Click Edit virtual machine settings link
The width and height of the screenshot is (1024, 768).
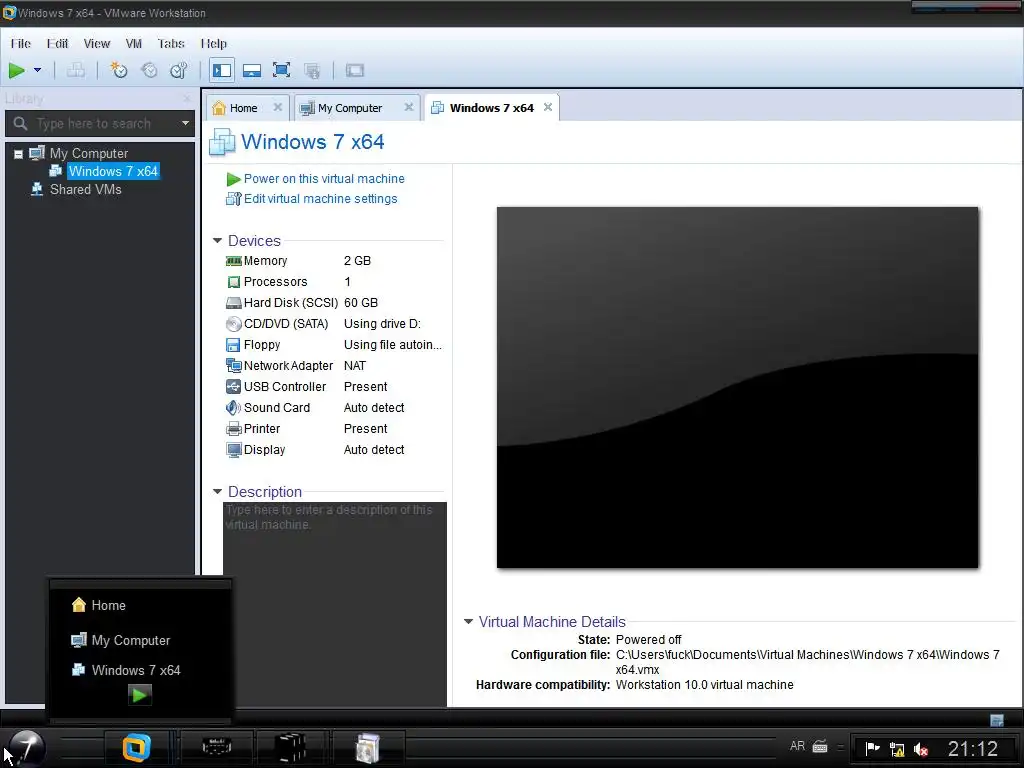(320, 199)
